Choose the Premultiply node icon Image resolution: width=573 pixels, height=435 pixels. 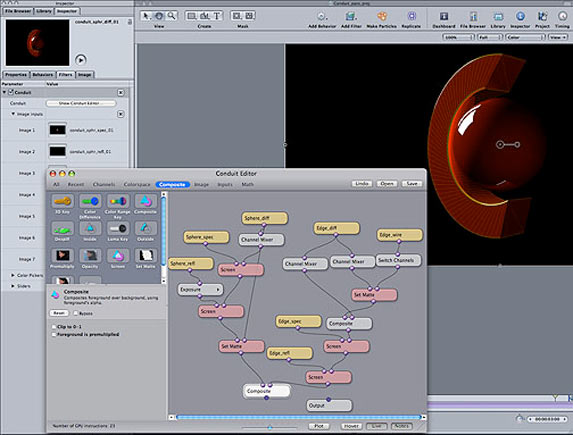62,256
